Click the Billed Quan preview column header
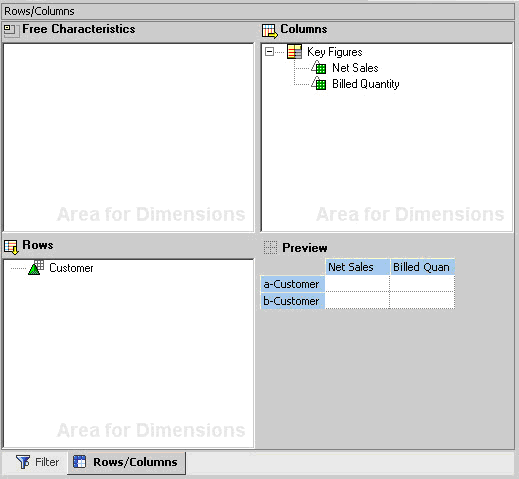Viewport: 519px width, 479px height. (x=422, y=267)
